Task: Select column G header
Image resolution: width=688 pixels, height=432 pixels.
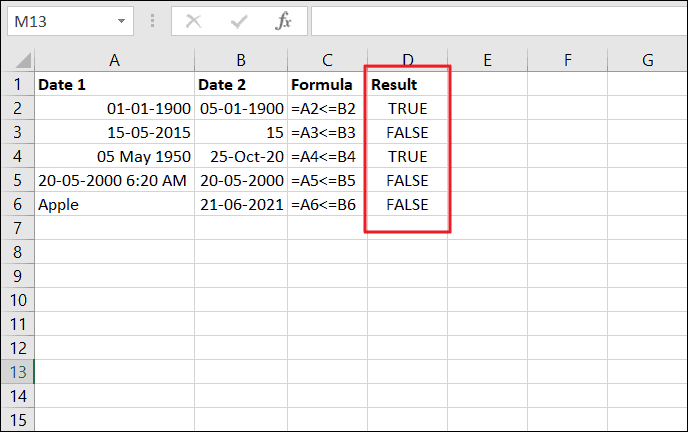Action: [647, 61]
